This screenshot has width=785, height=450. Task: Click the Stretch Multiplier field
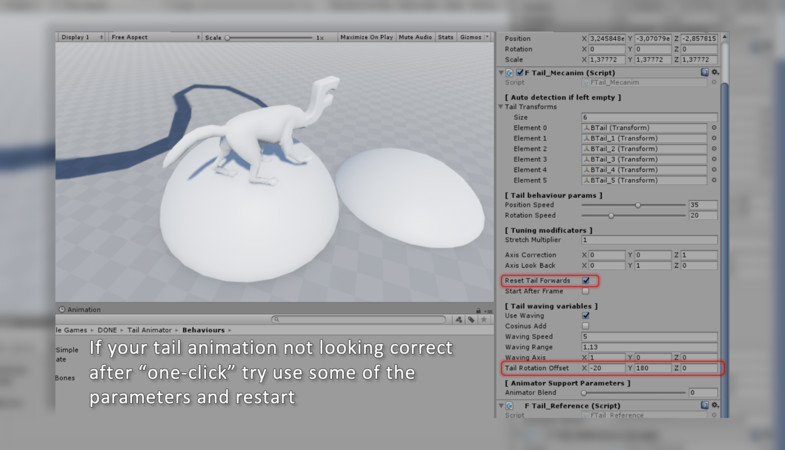(x=649, y=240)
